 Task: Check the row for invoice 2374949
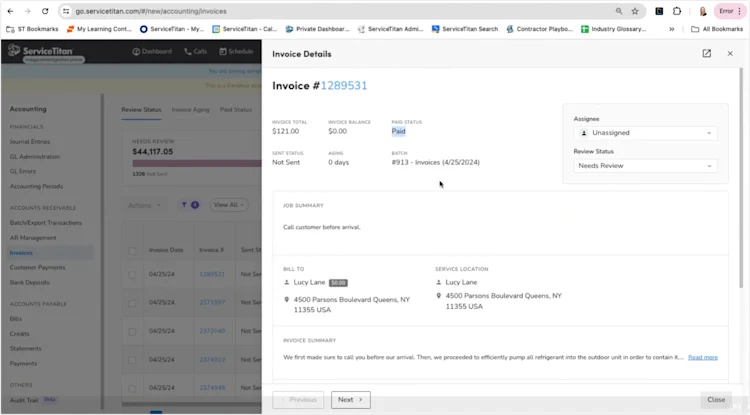point(132,388)
